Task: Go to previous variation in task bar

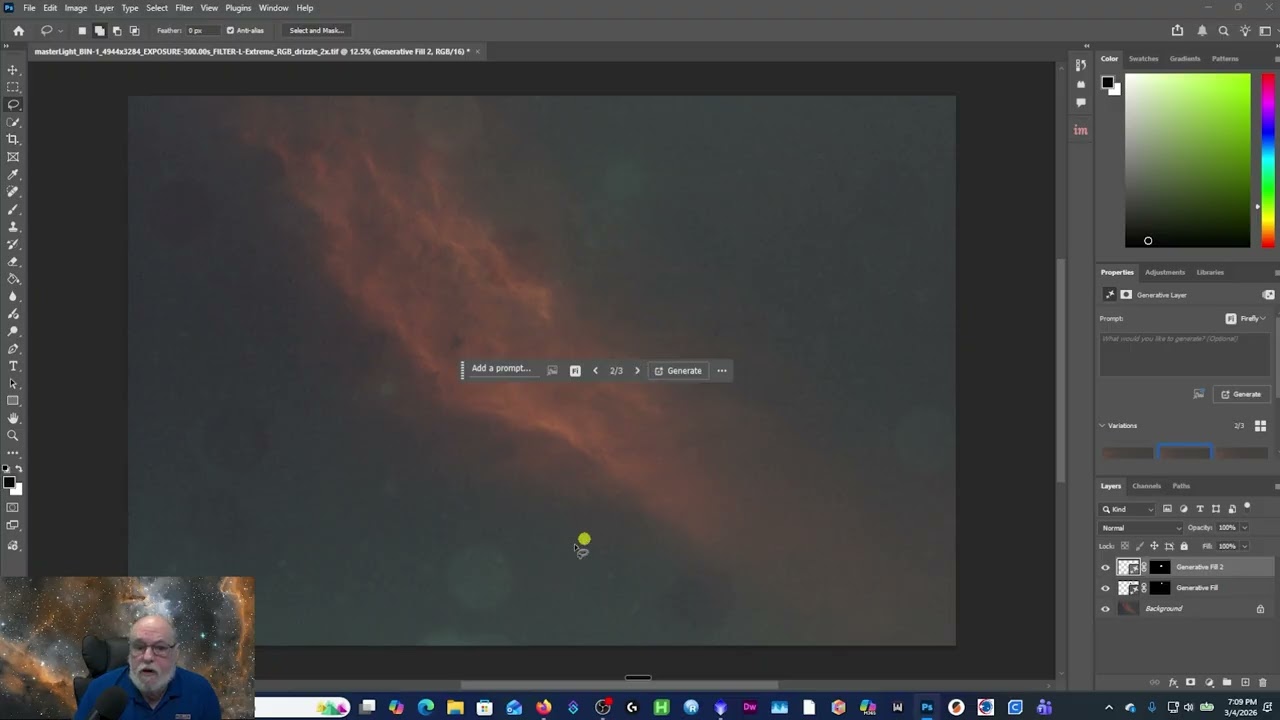Action: pyautogui.click(x=595, y=371)
